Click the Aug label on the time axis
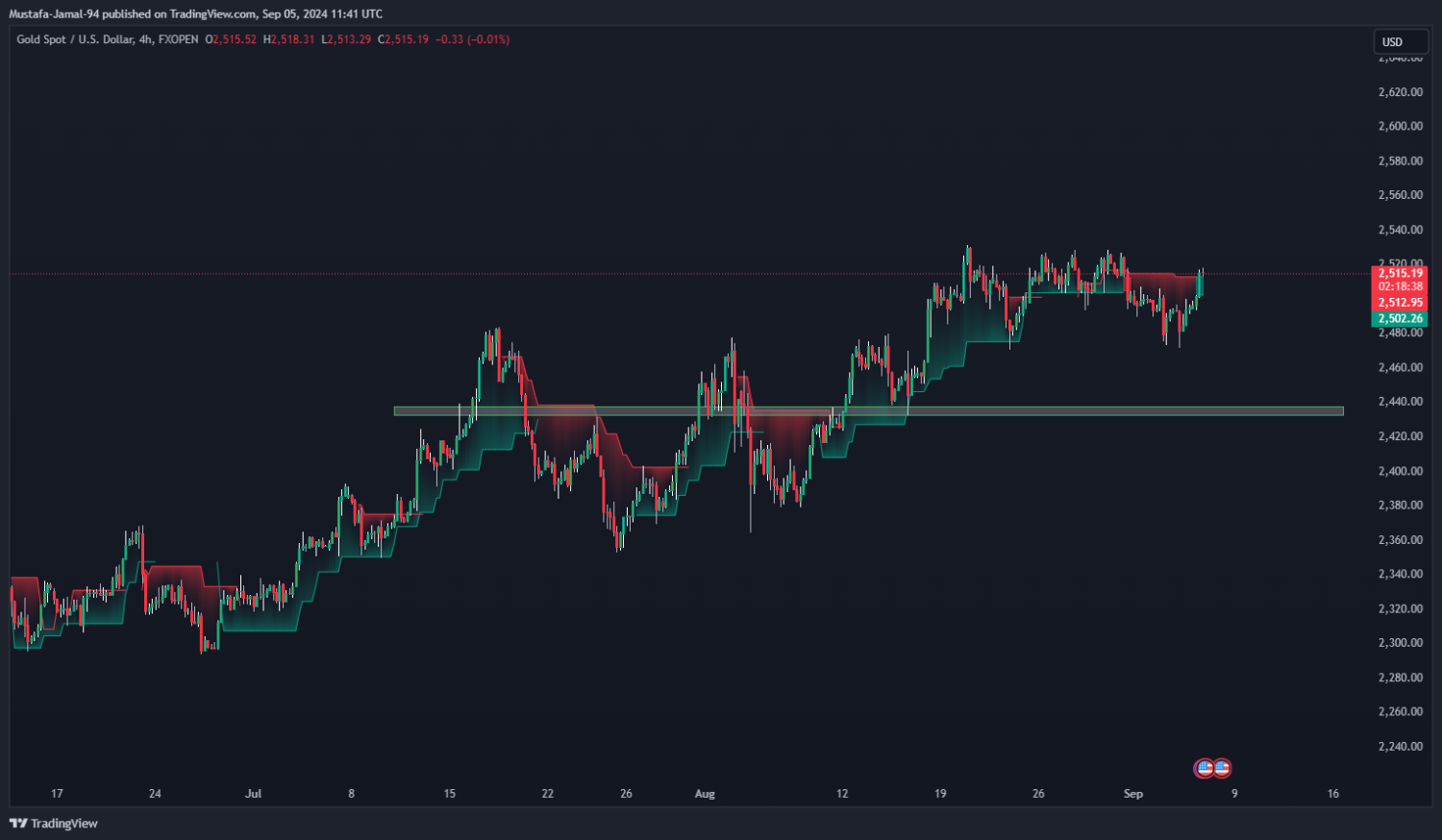 (x=705, y=794)
